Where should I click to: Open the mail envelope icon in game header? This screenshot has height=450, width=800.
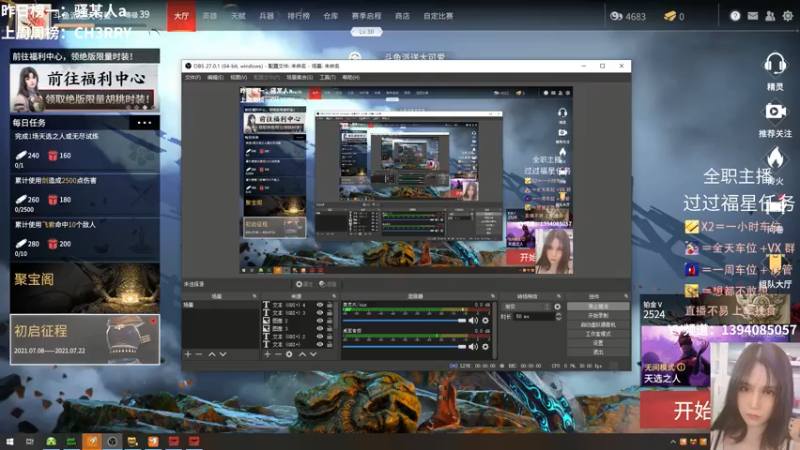(753, 16)
